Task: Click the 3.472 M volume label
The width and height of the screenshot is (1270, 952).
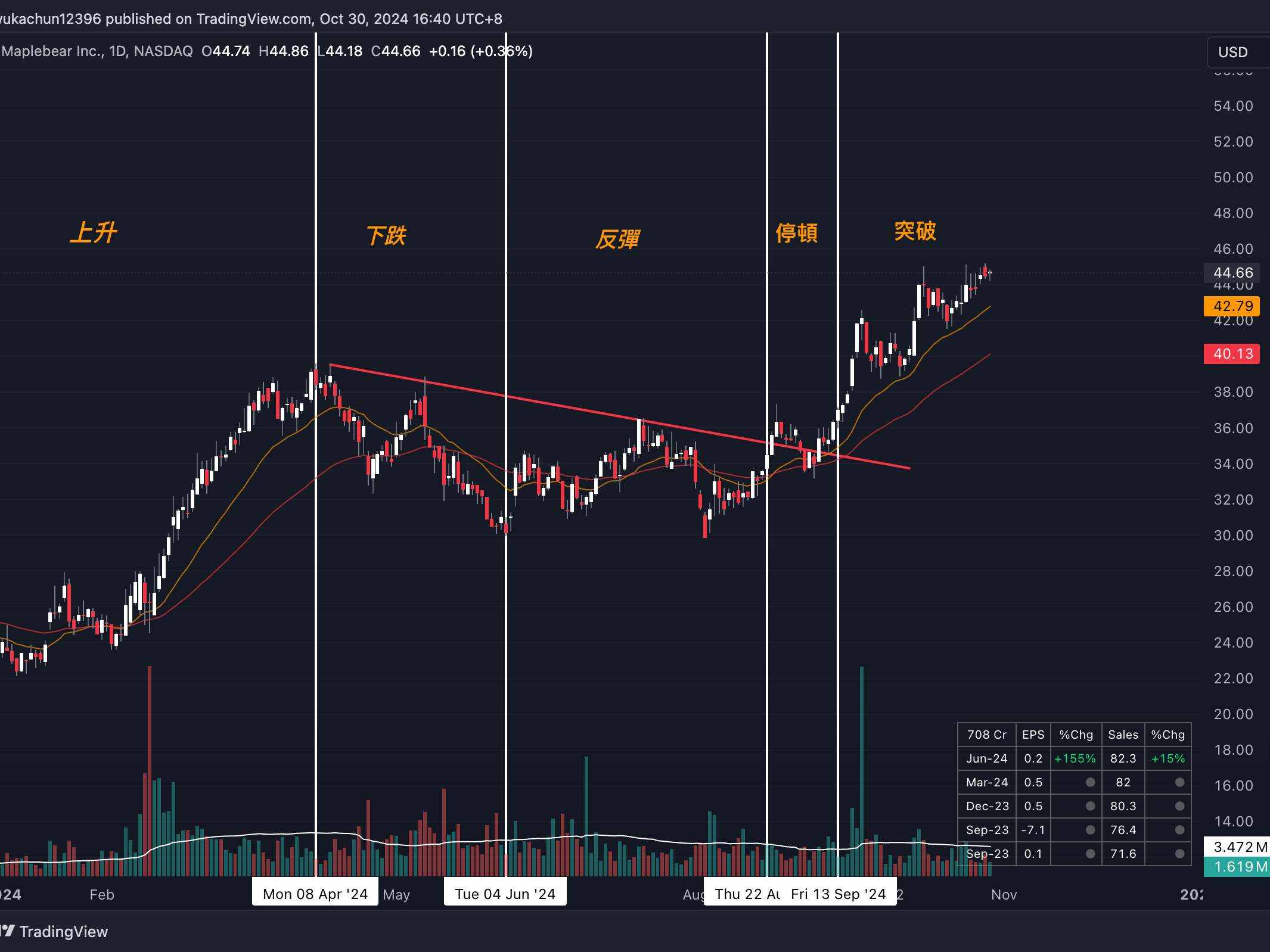Action: coord(1237,847)
